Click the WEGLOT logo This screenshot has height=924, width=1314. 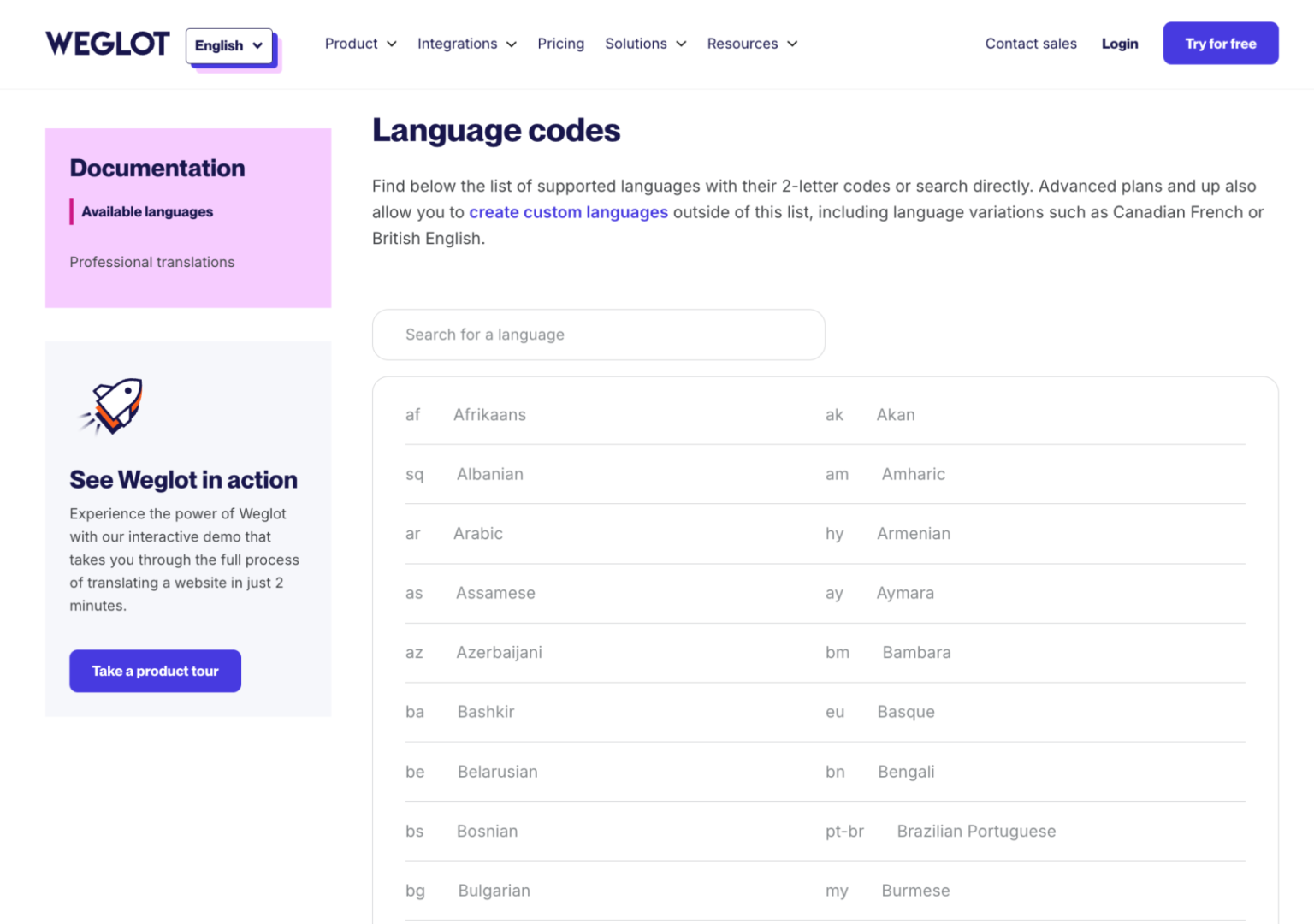coord(107,43)
